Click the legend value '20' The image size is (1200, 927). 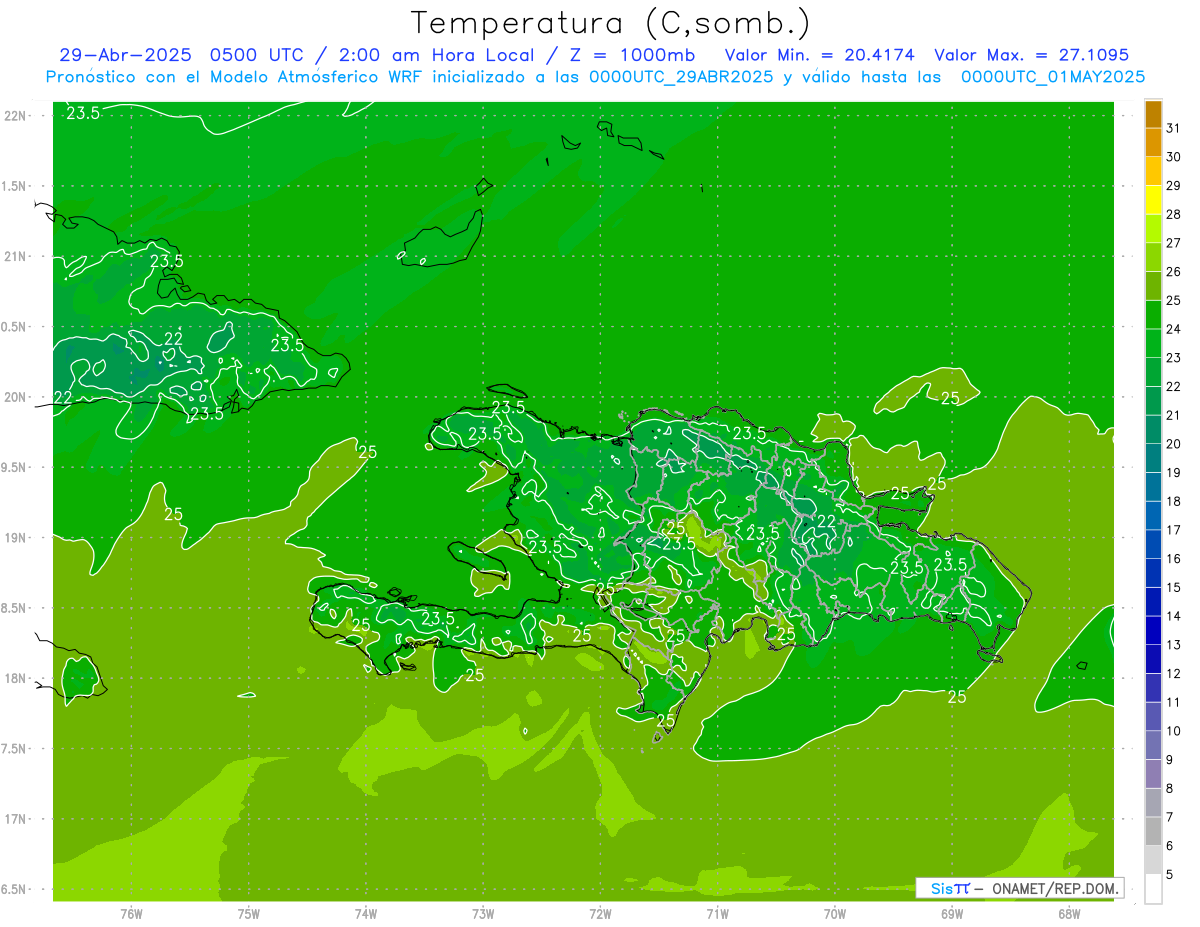[1174, 444]
